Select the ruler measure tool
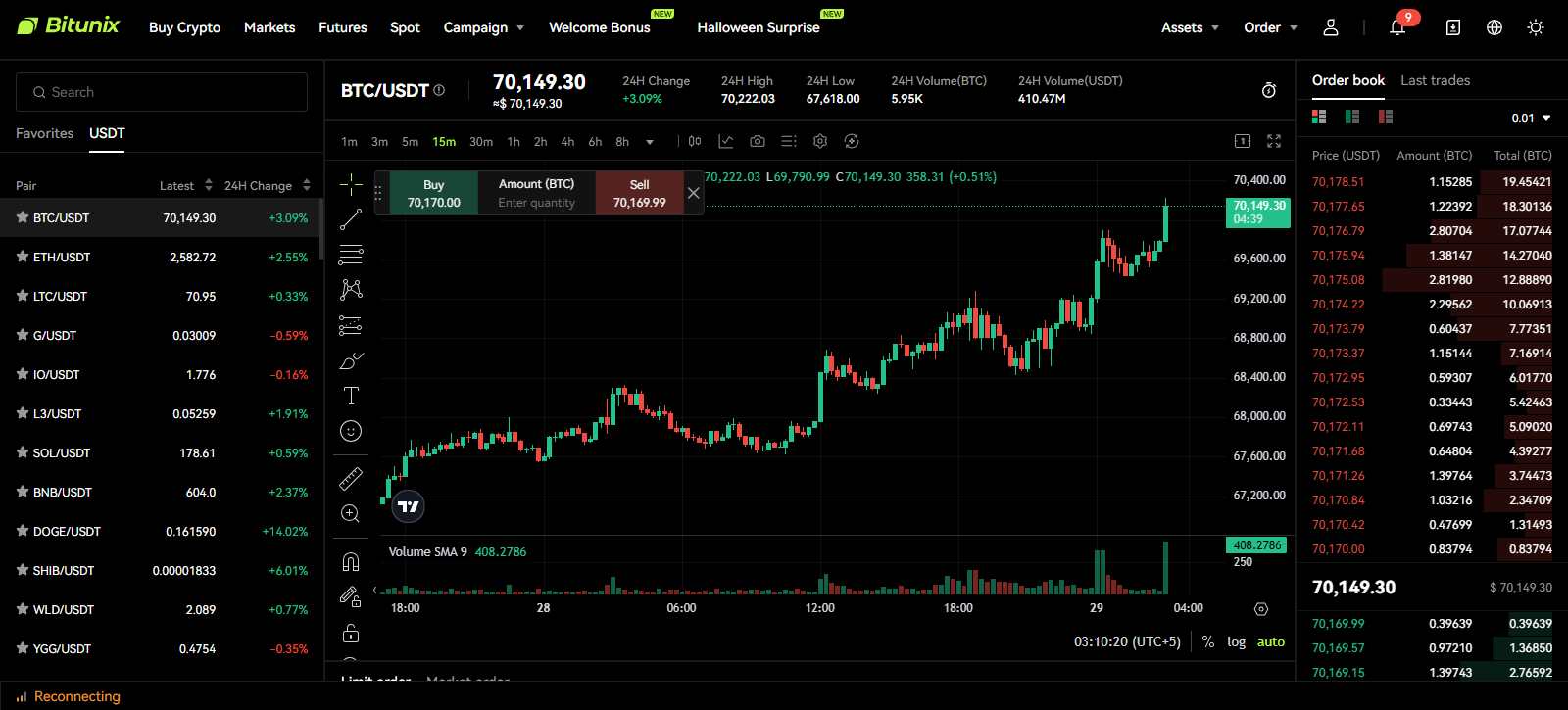The width and height of the screenshot is (1568, 710). tap(351, 478)
